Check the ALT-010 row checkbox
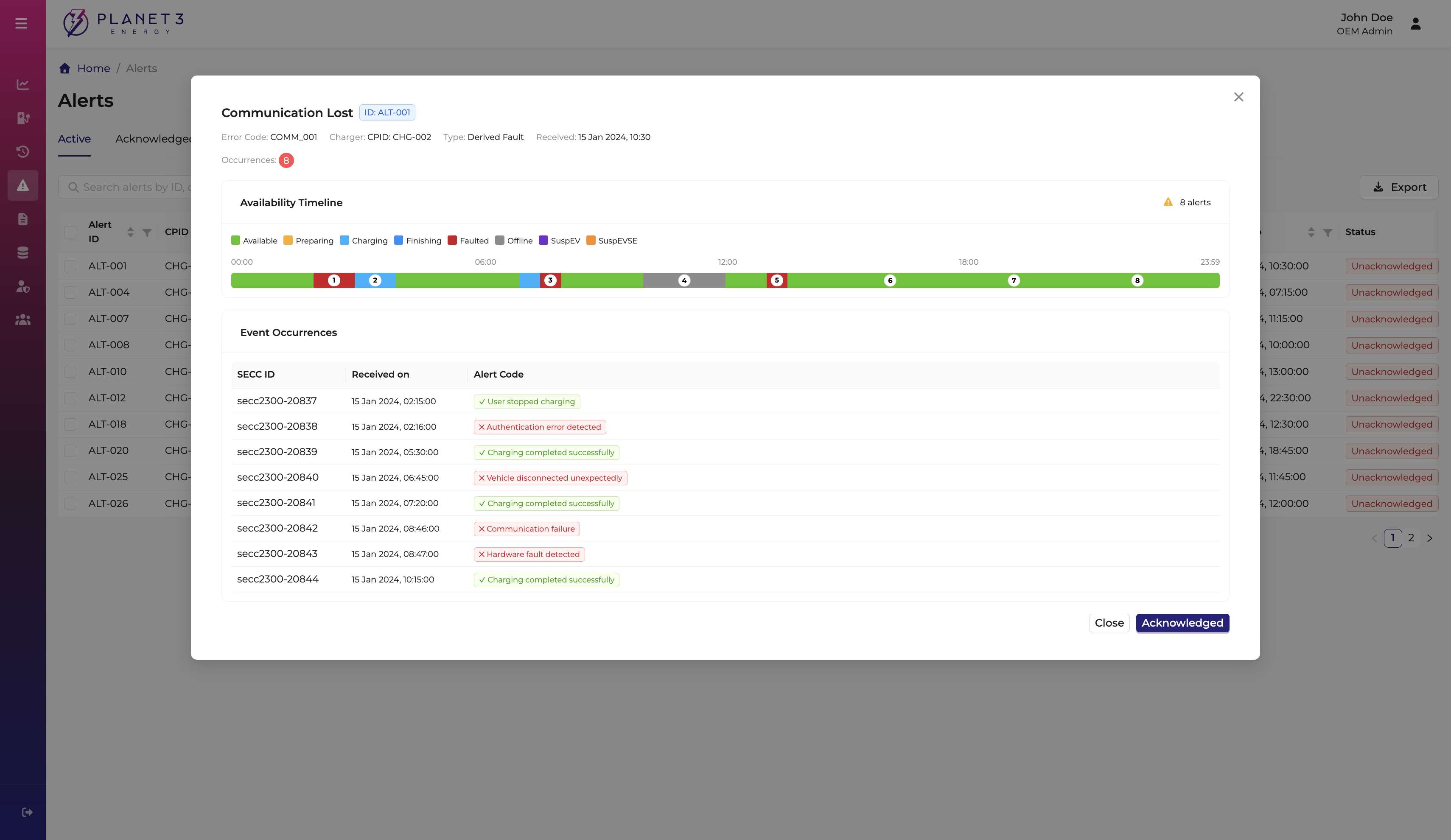Screen dimensions: 1451x840 (70, 371)
